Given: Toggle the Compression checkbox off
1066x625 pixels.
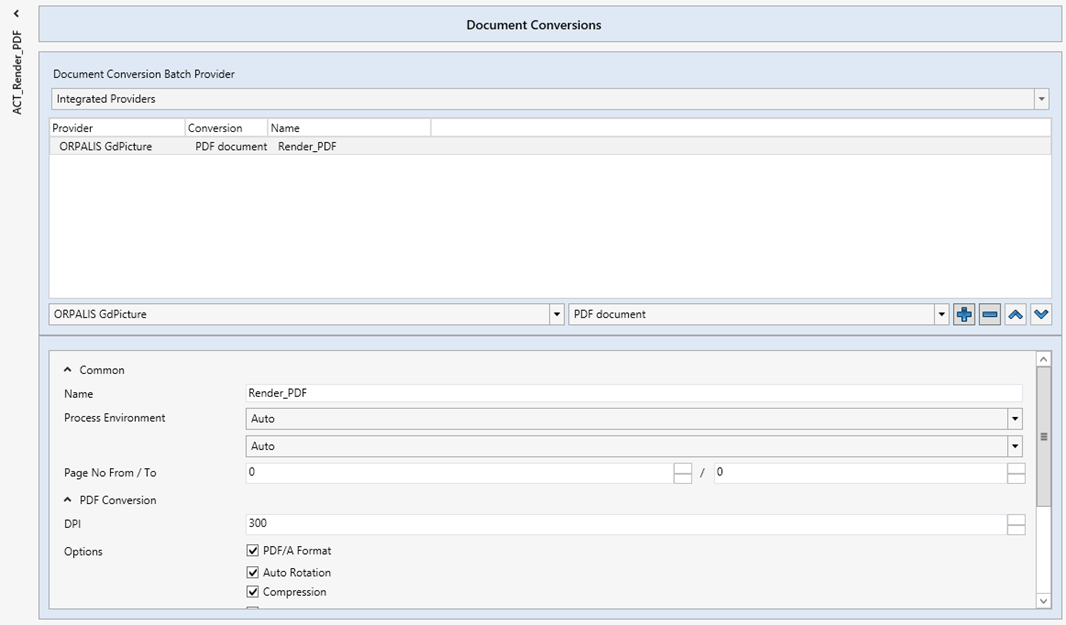Looking at the screenshot, I should (251, 591).
